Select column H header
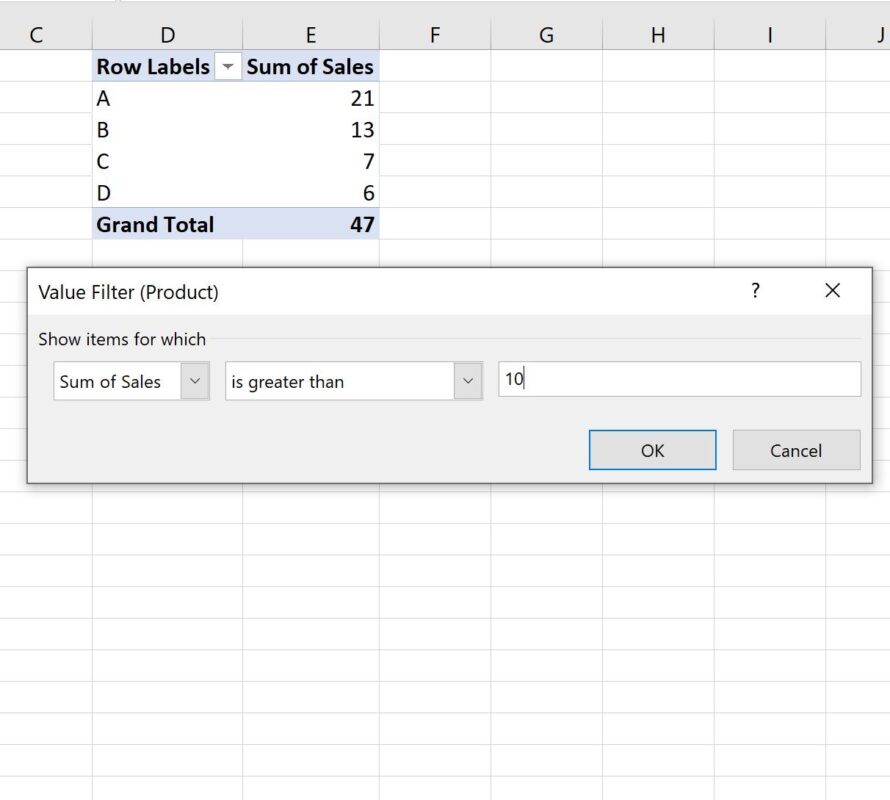 tap(658, 35)
